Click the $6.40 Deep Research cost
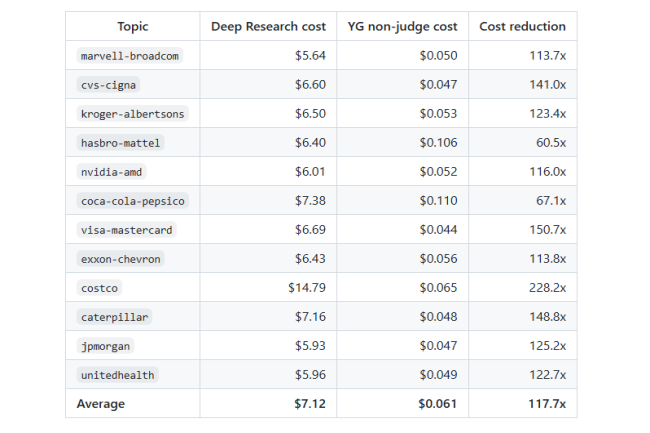Viewport: 650px width, 433px height. [310, 143]
